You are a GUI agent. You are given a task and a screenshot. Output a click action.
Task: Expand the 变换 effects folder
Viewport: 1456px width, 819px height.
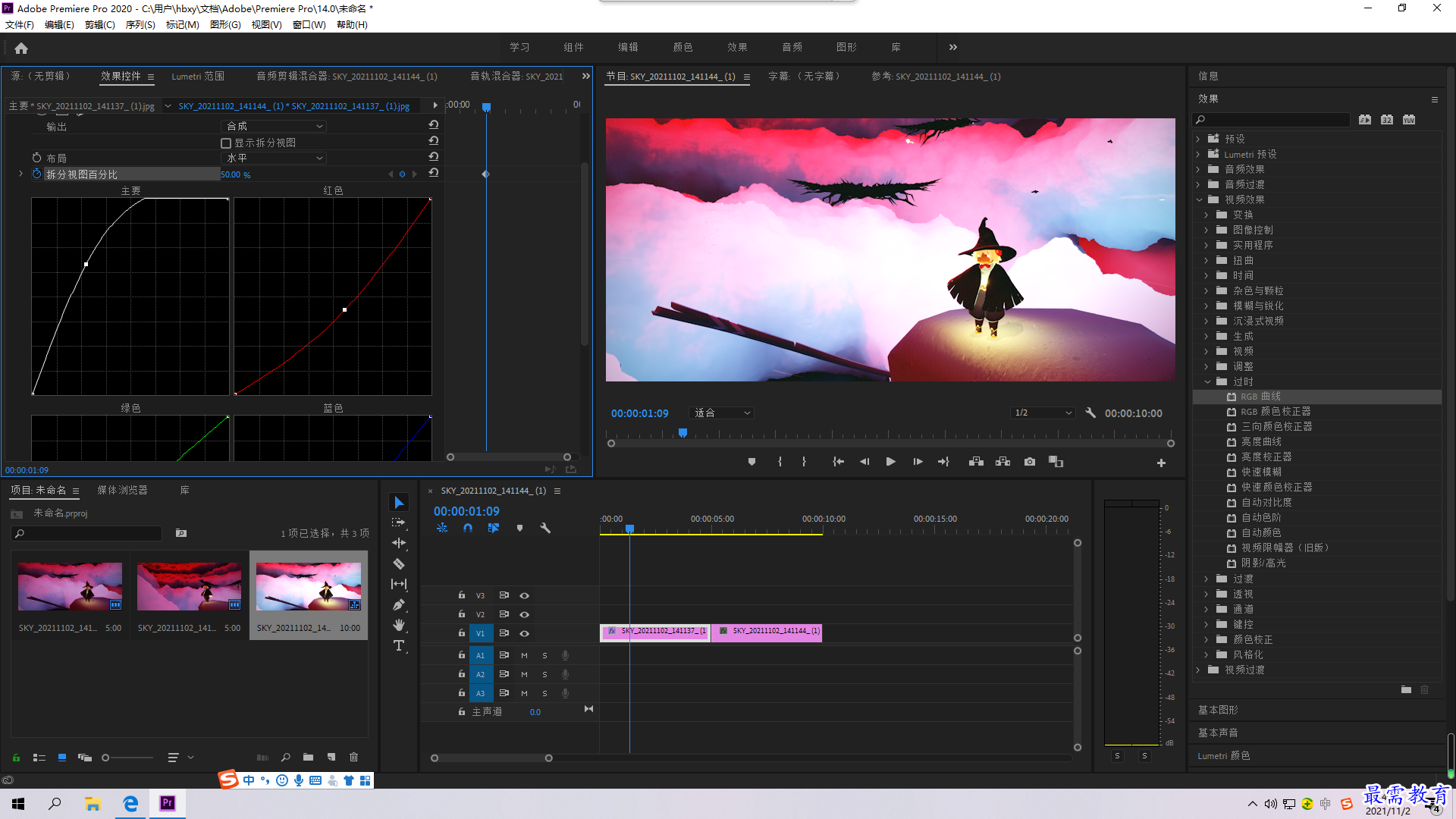point(1207,215)
